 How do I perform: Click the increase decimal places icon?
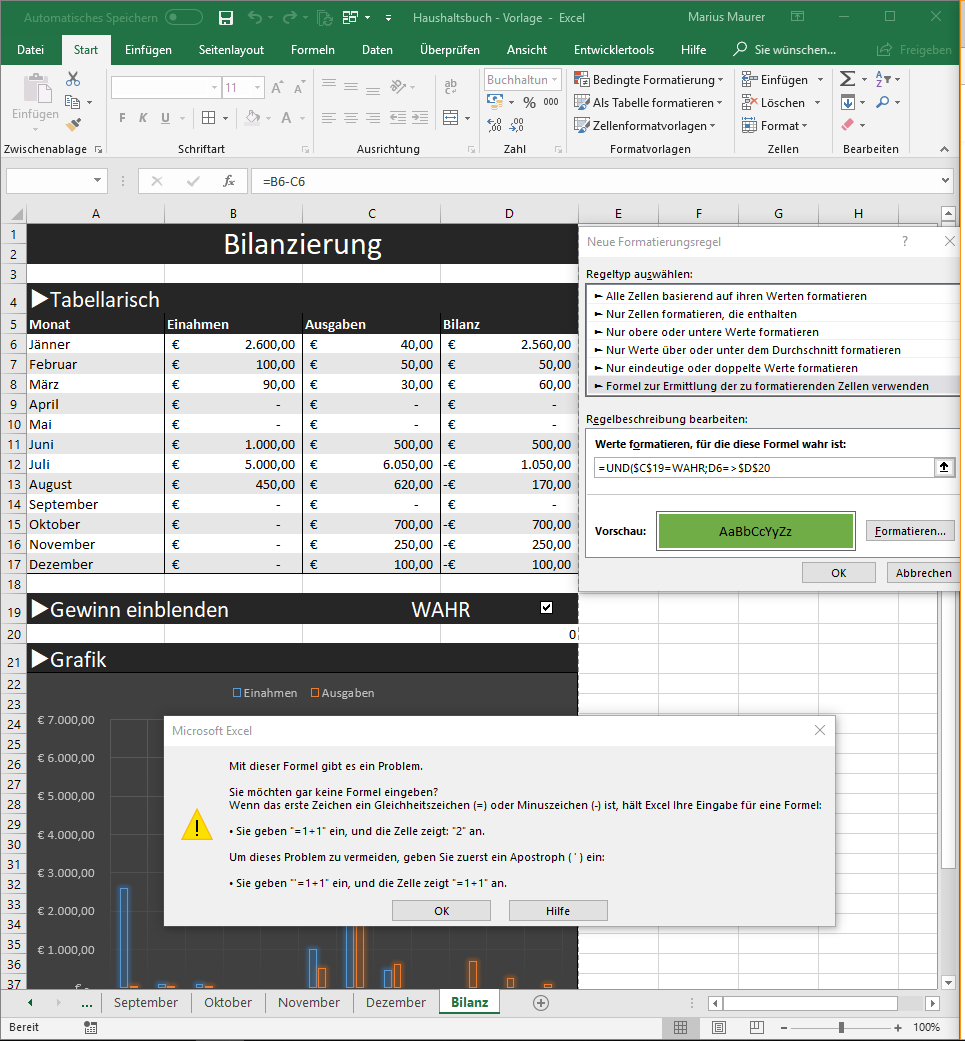(494, 124)
